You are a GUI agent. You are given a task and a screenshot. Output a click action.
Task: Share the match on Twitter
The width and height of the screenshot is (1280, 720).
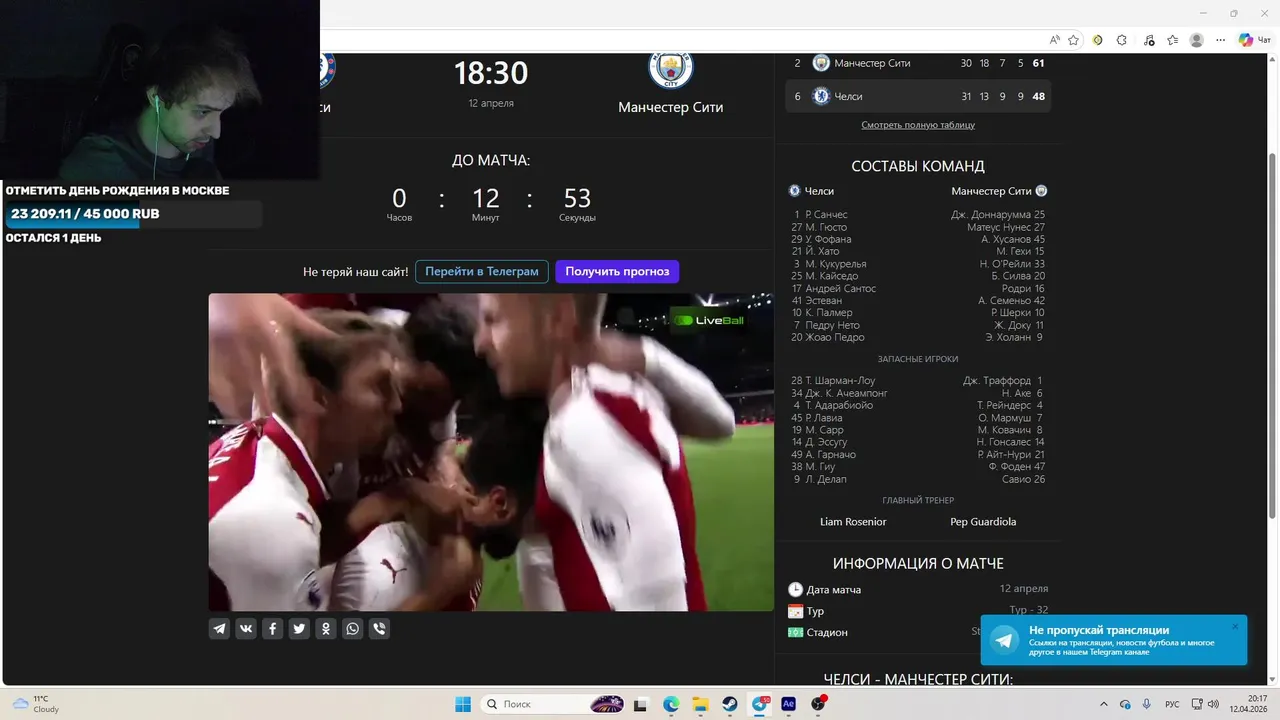click(x=299, y=629)
